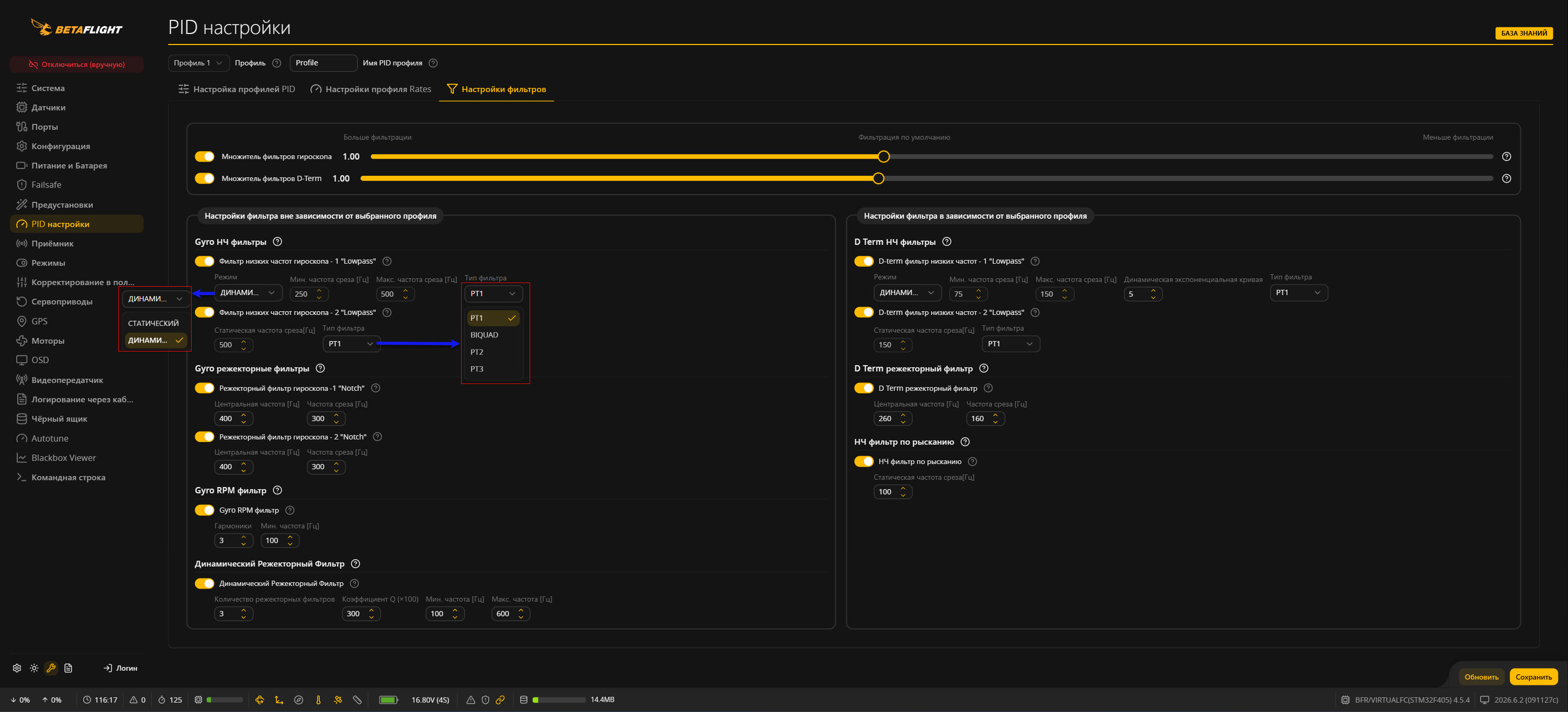This screenshot has height=712, width=1568.
Task: Click the Обновить button
Action: (1481, 677)
